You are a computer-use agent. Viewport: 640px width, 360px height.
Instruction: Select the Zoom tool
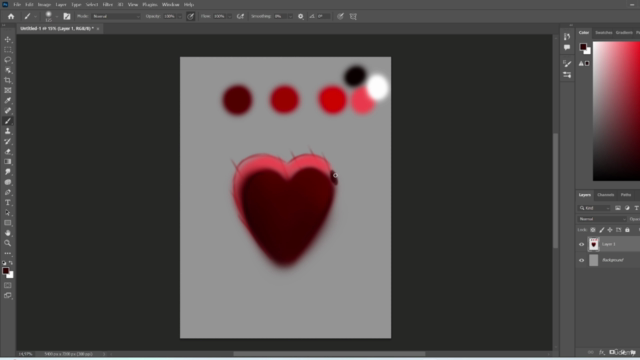(x=8, y=243)
